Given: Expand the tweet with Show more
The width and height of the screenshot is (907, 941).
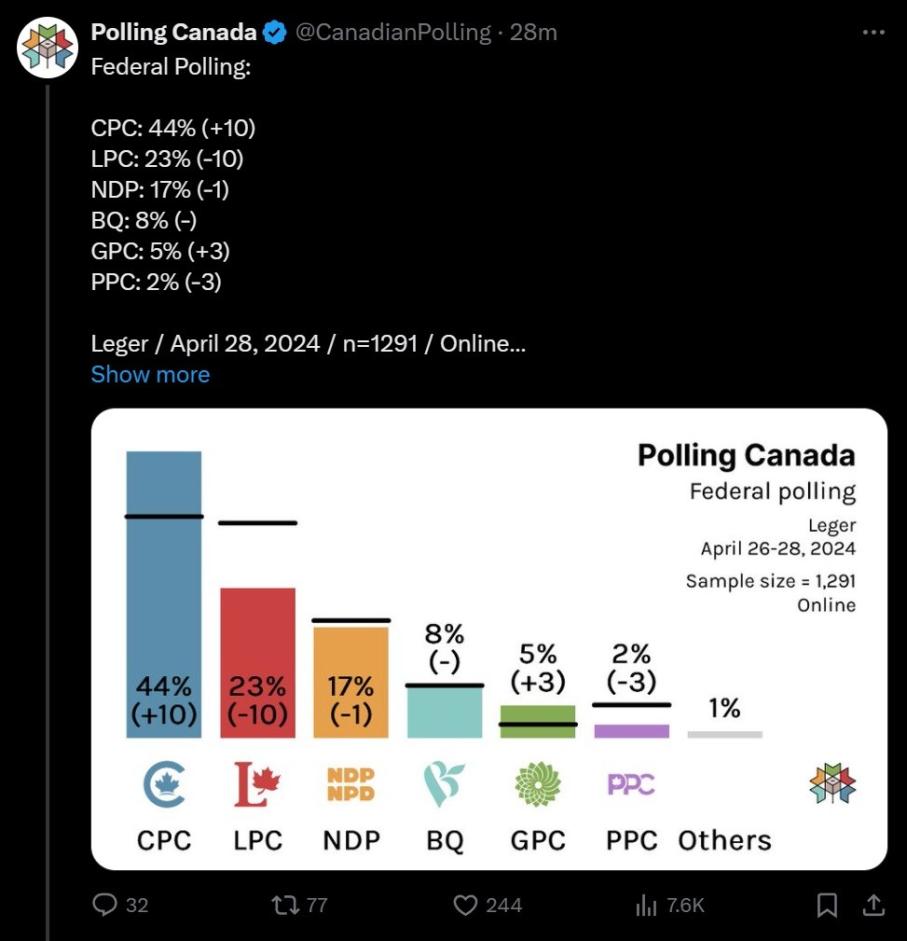Looking at the screenshot, I should pos(150,375).
